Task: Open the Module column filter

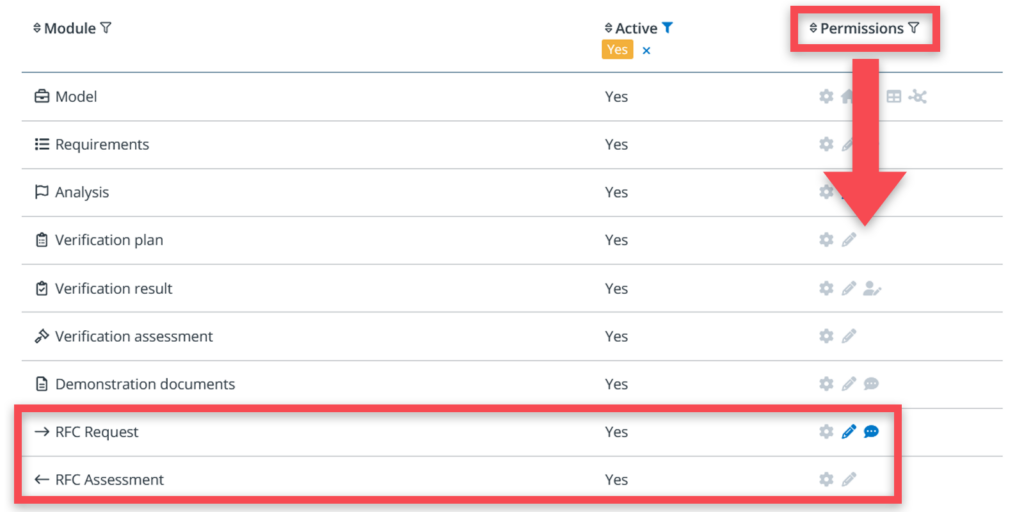Action: (106, 28)
